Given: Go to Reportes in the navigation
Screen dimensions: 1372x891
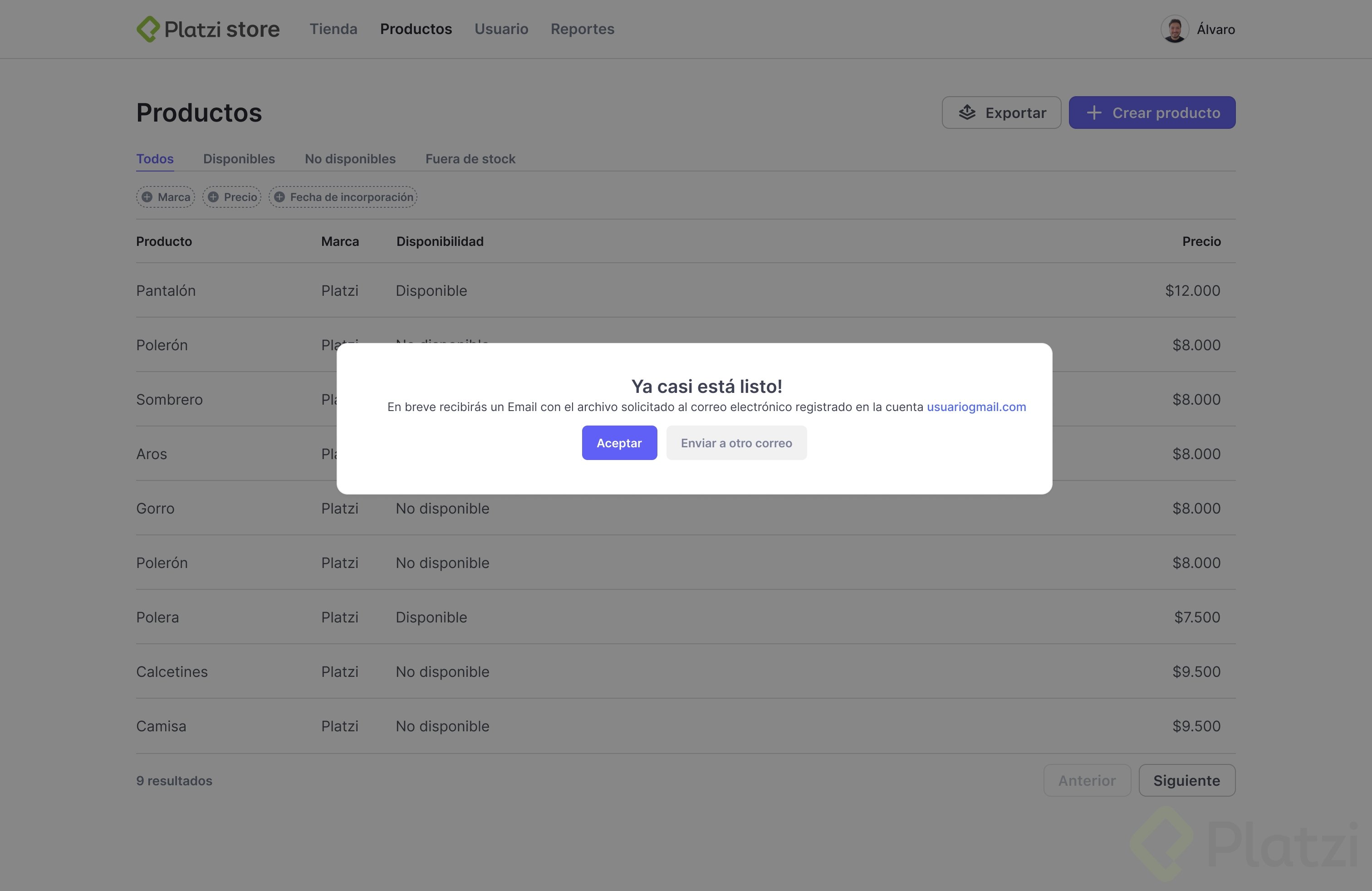Looking at the screenshot, I should [x=582, y=29].
